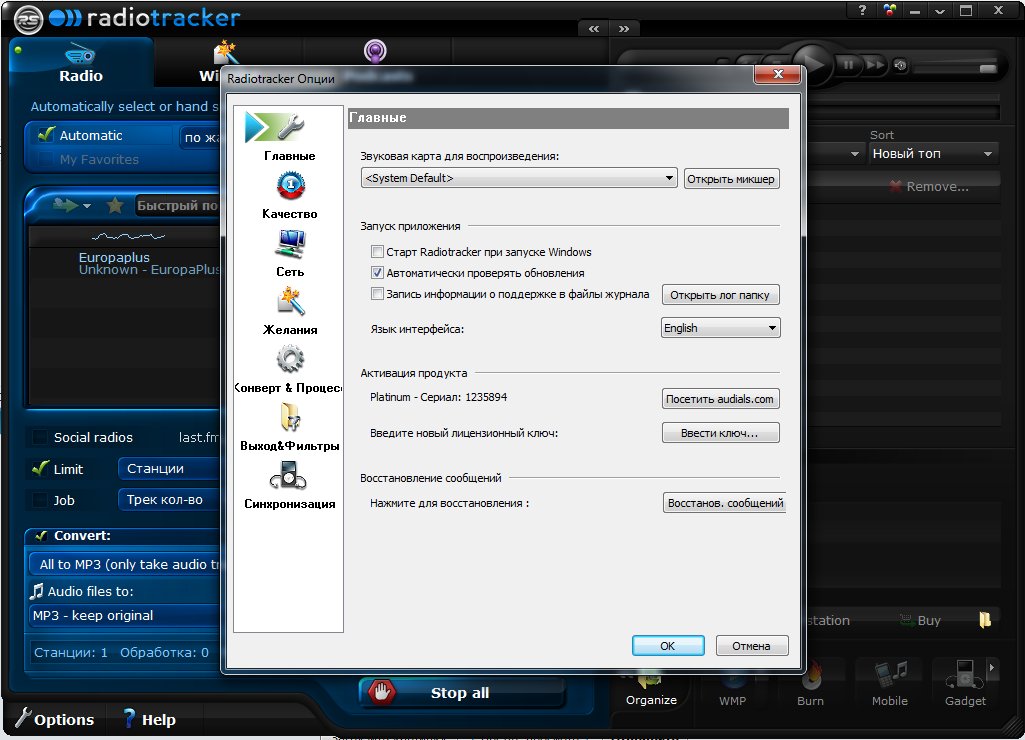Click the small arrow right of Gadget
Image resolution: width=1025 pixels, height=740 pixels.
click(x=991, y=667)
